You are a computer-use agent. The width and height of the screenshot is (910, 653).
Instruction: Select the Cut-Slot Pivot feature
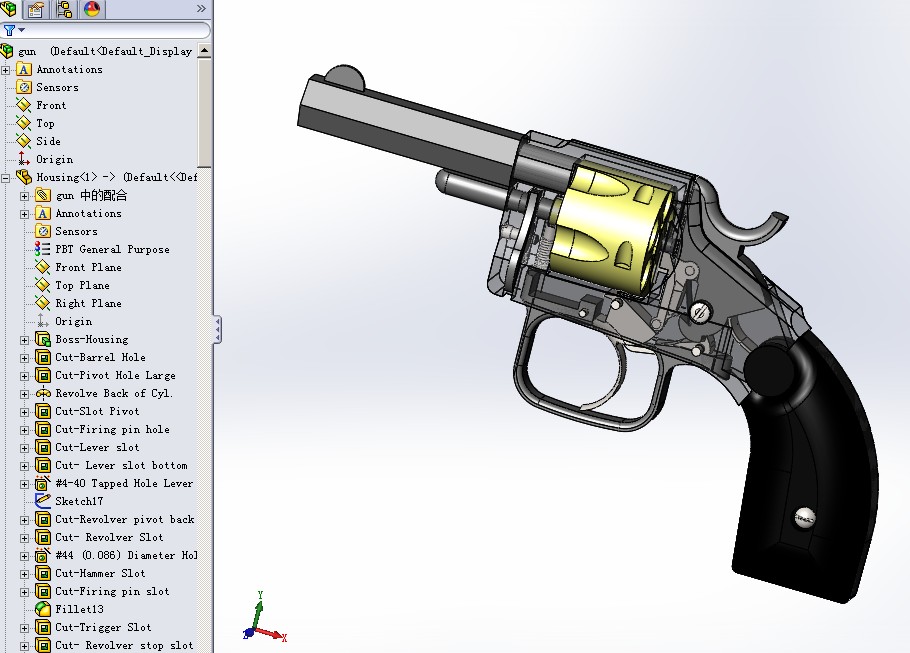click(x=97, y=411)
